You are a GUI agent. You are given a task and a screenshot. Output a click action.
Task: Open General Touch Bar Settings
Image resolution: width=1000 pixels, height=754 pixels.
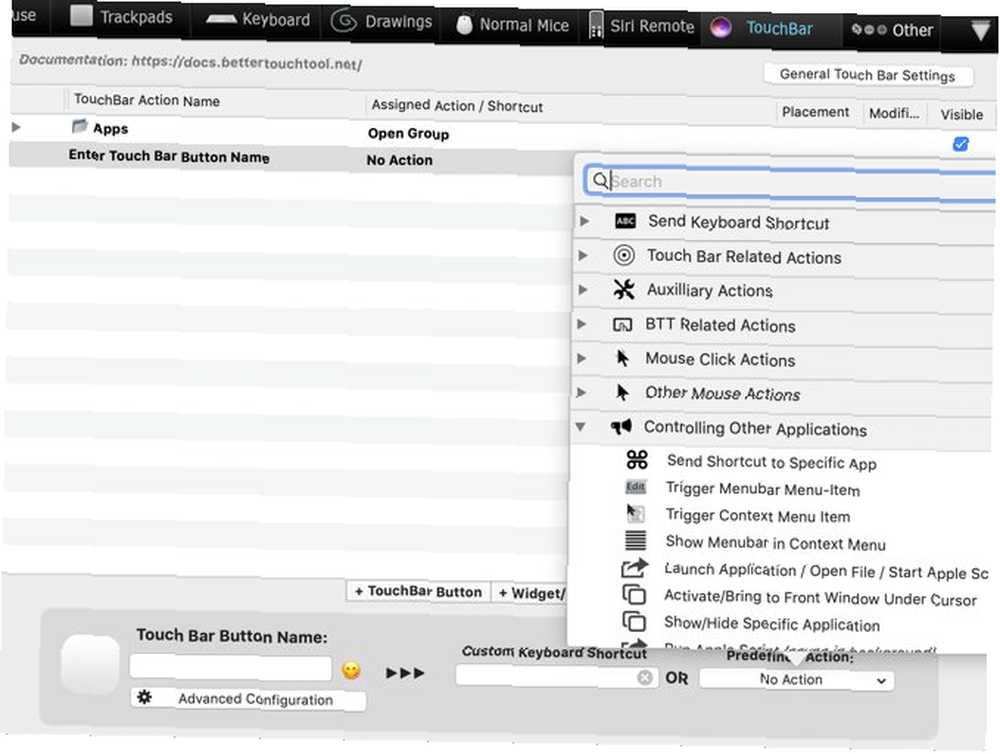tap(867, 75)
